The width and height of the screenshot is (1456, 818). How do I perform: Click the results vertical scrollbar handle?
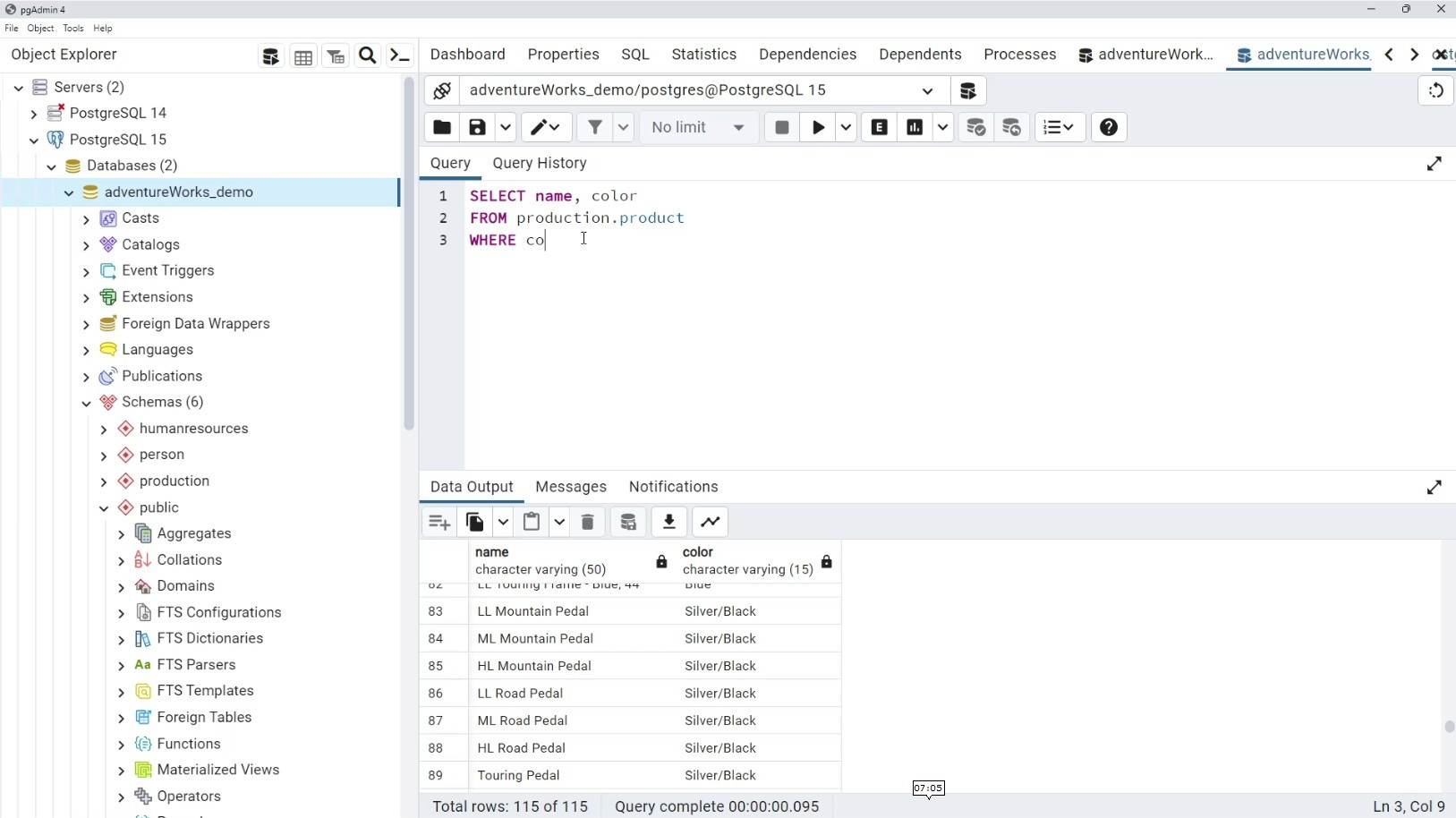1449,727
